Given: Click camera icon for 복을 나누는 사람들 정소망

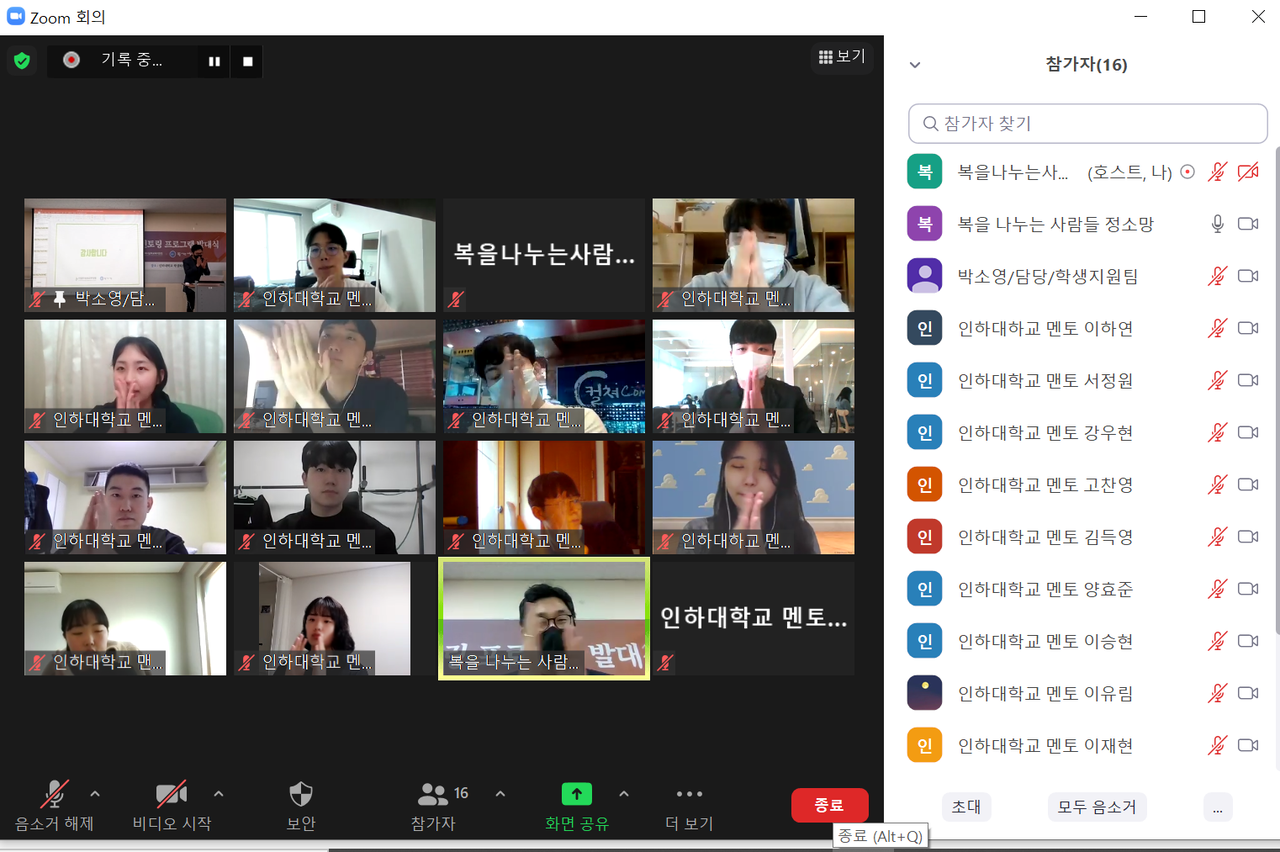Looking at the screenshot, I should [1248, 224].
